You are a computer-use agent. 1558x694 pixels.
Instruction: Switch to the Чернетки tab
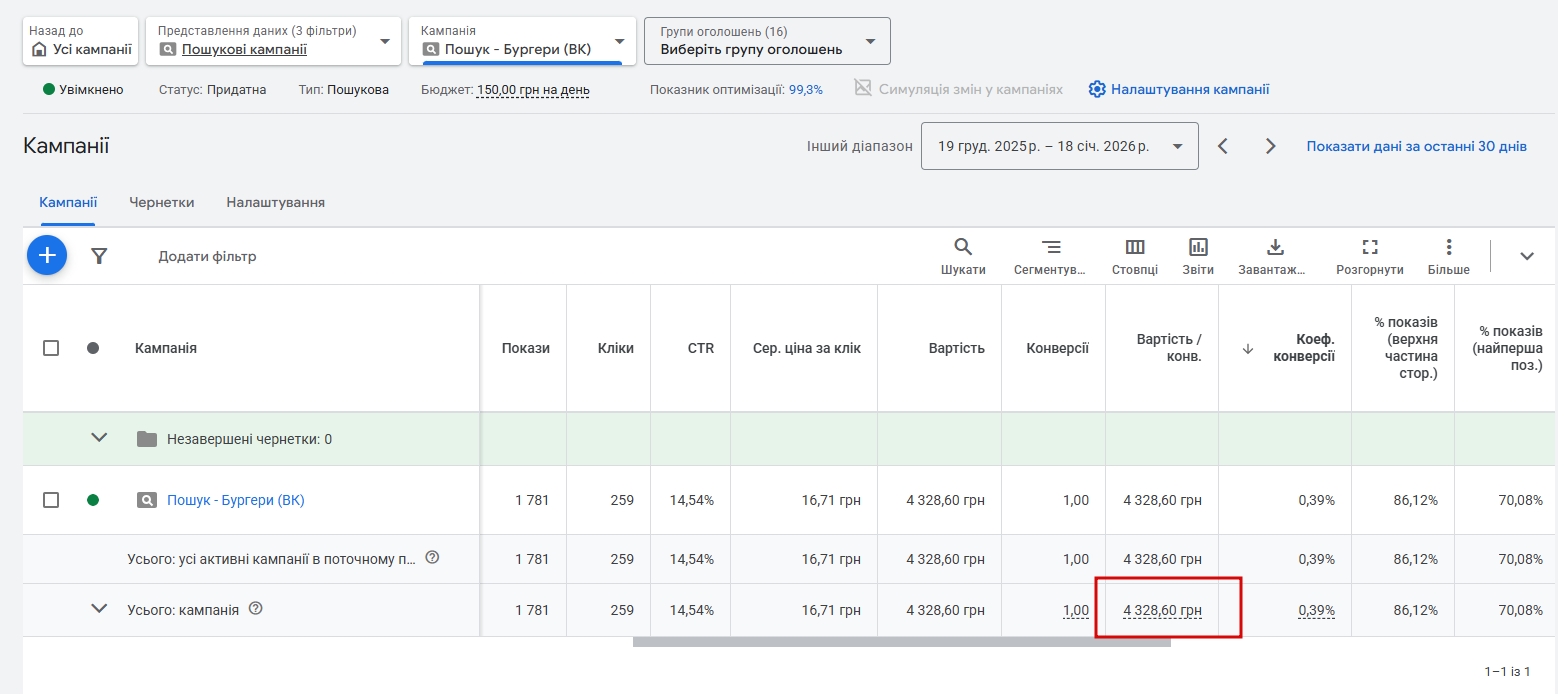pos(162,202)
